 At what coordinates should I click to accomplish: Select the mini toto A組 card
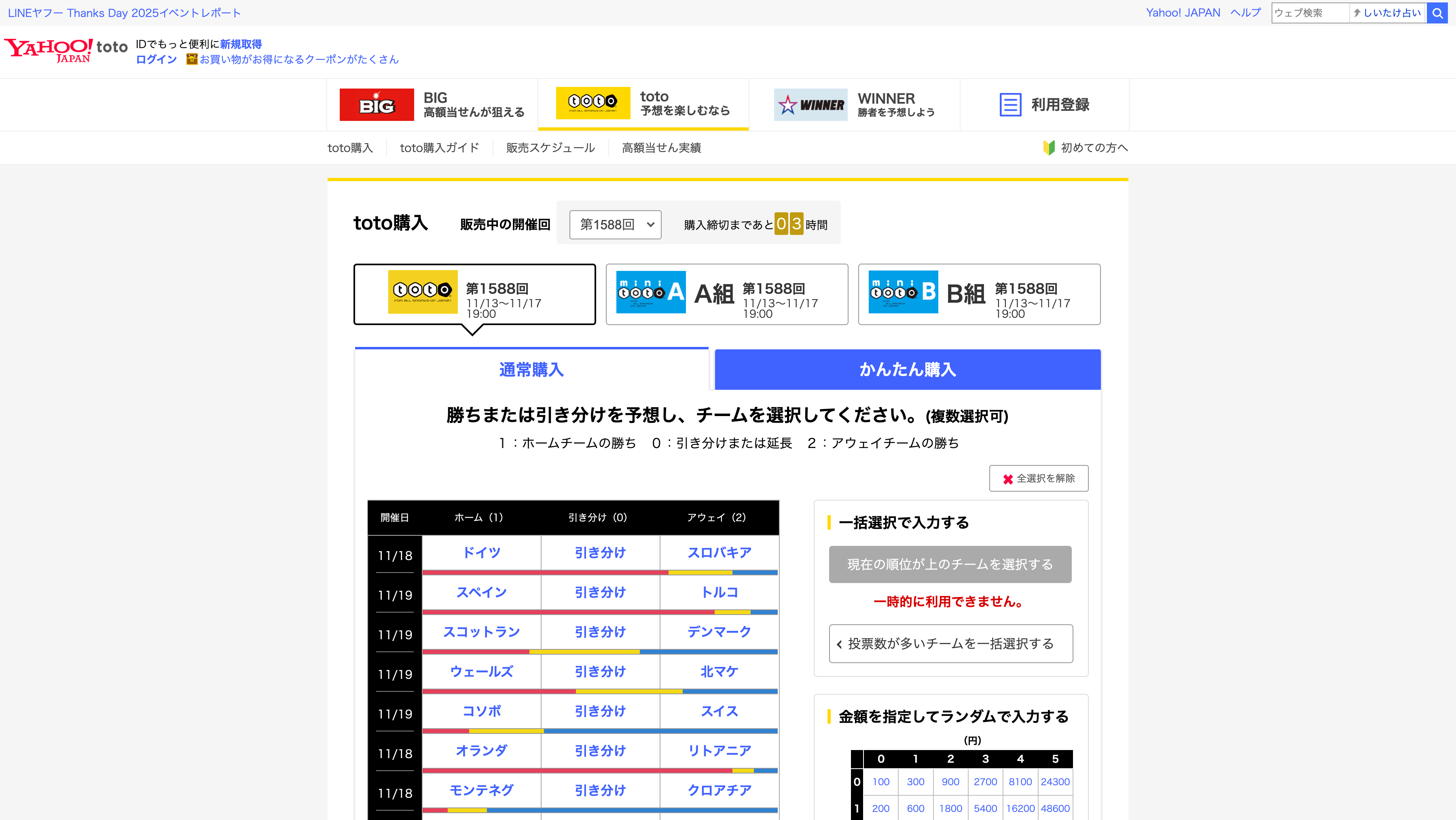click(x=726, y=294)
